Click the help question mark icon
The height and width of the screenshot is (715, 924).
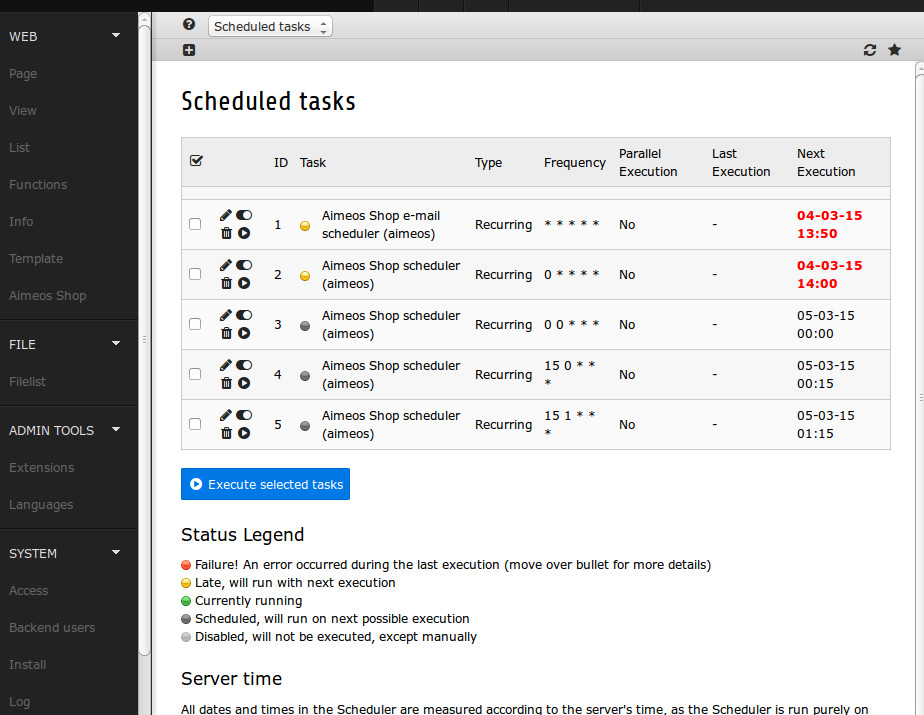[189, 24]
